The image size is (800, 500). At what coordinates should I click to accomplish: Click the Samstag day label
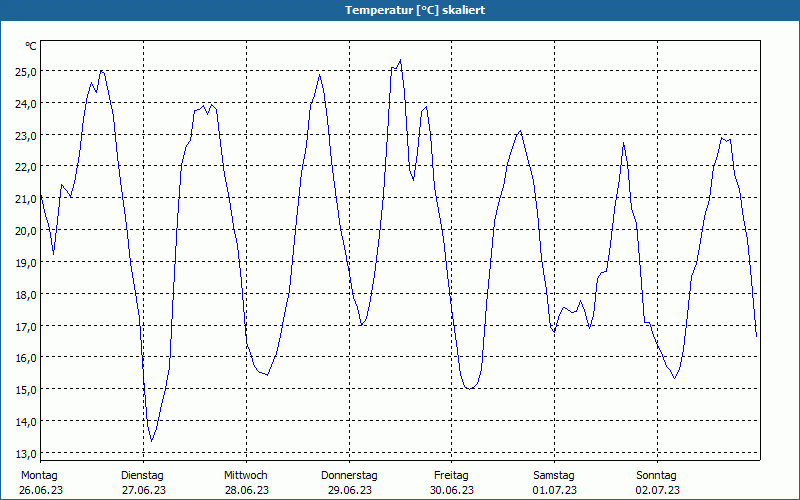554,475
